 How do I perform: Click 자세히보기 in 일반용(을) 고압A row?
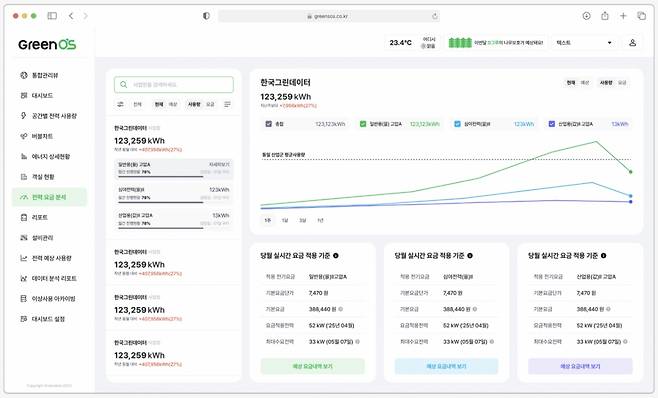[219, 165]
